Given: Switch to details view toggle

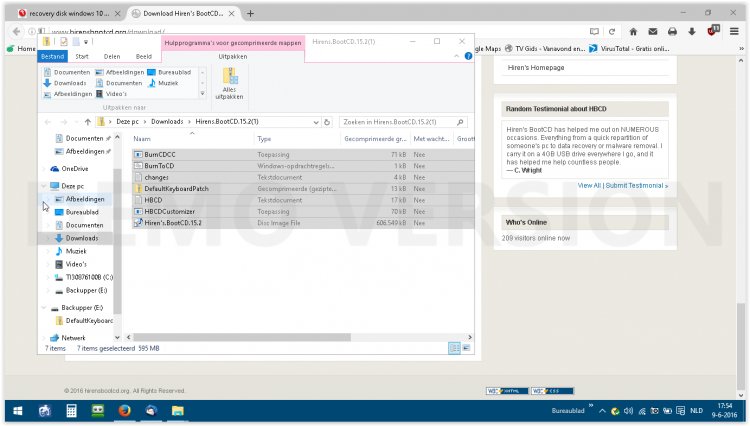Looking at the screenshot, I should (454, 348).
